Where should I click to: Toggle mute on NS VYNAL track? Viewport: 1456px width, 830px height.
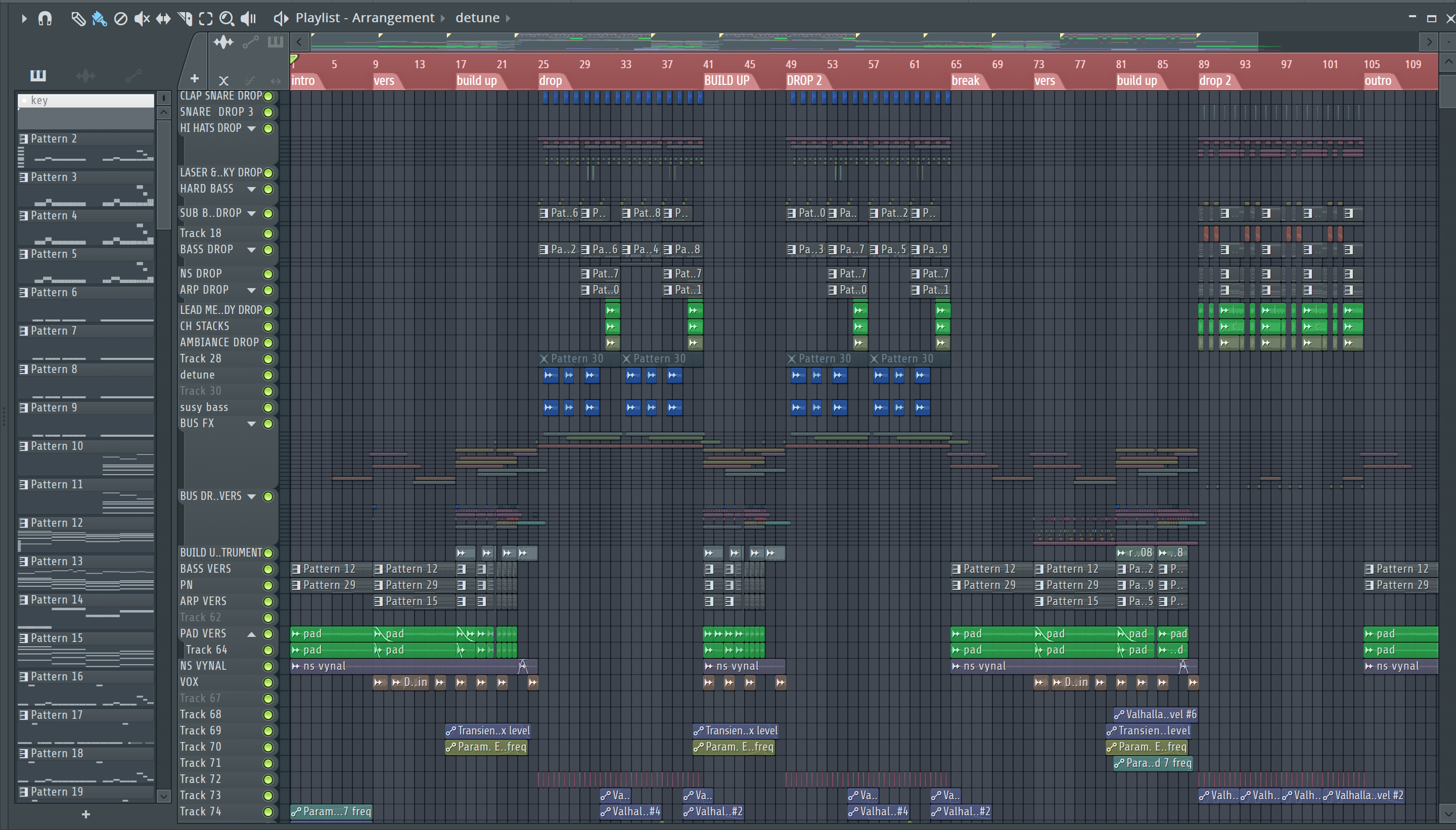[x=268, y=666]
